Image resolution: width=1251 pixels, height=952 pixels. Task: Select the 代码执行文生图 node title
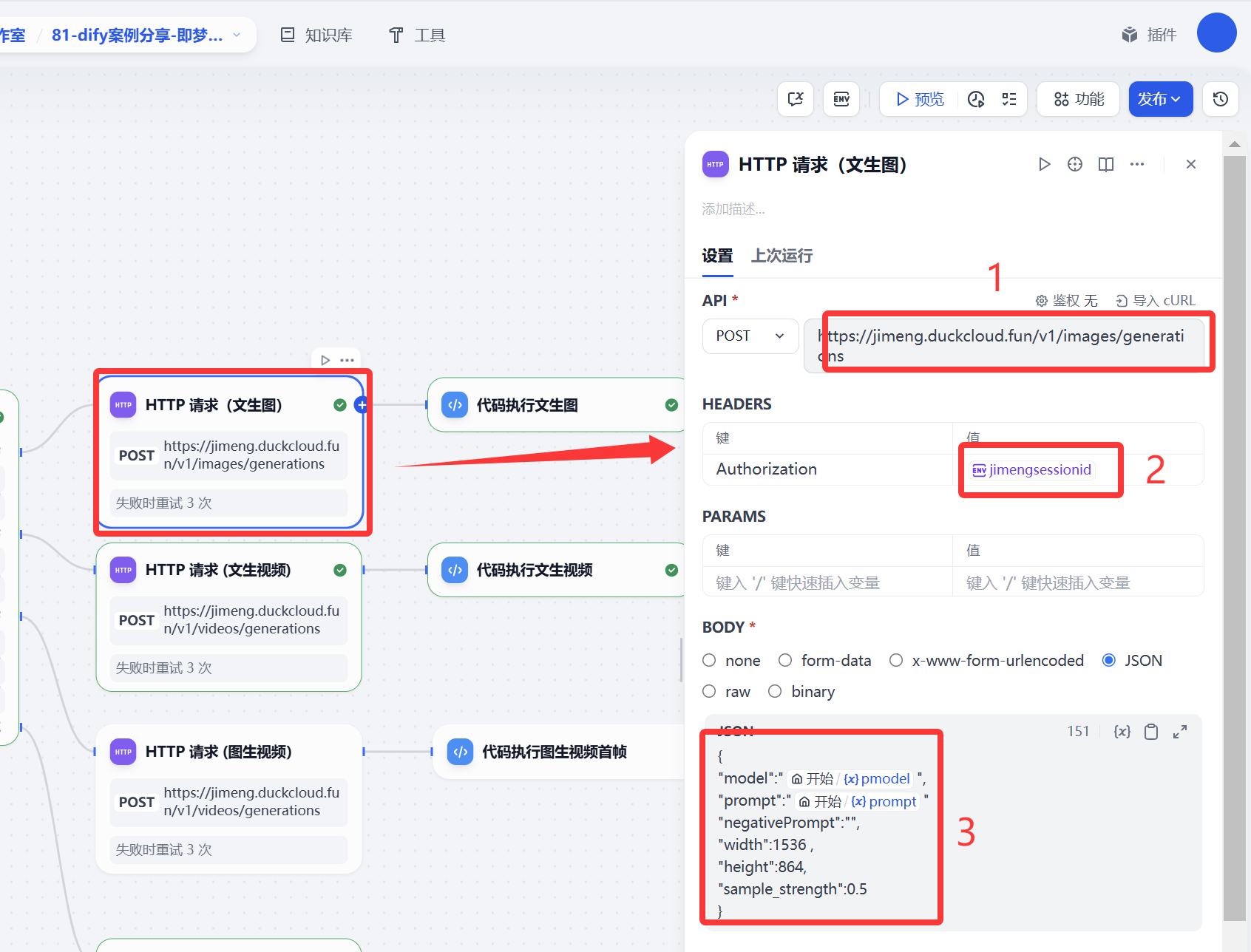(527, 405)
